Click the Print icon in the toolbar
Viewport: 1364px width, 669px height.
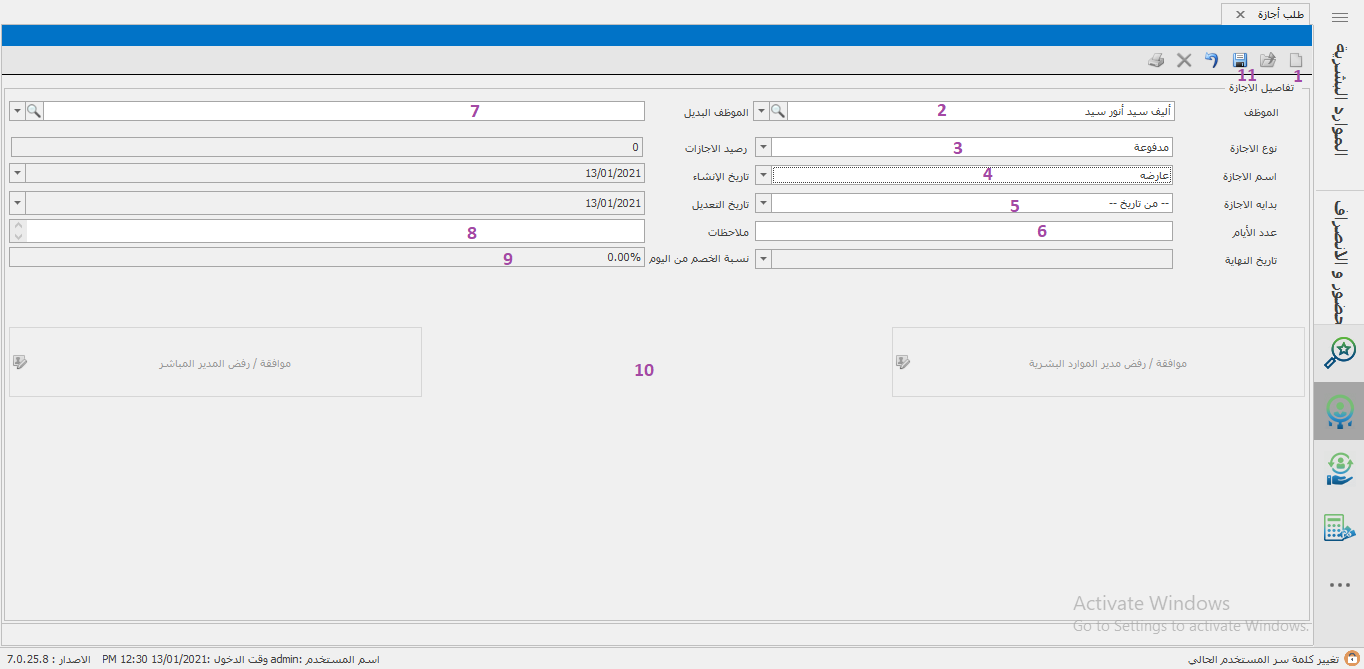click(1156, 61)
